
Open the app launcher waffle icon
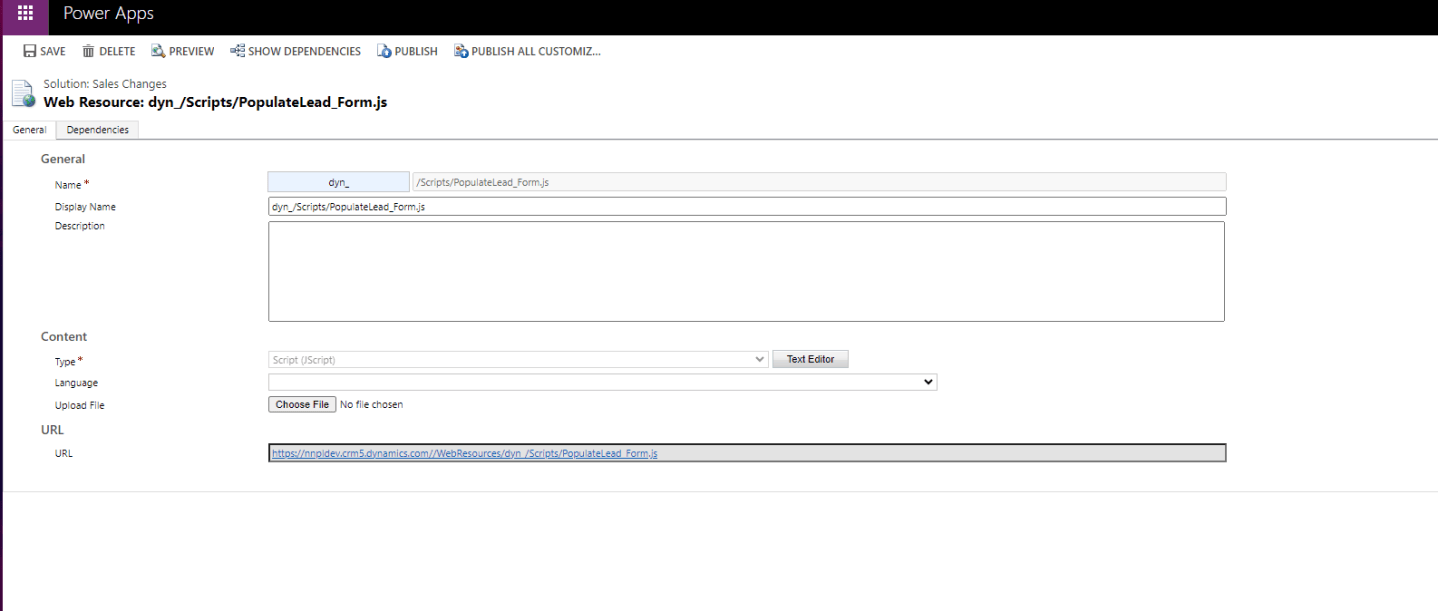pyautogui.click(x=25, y=14)
